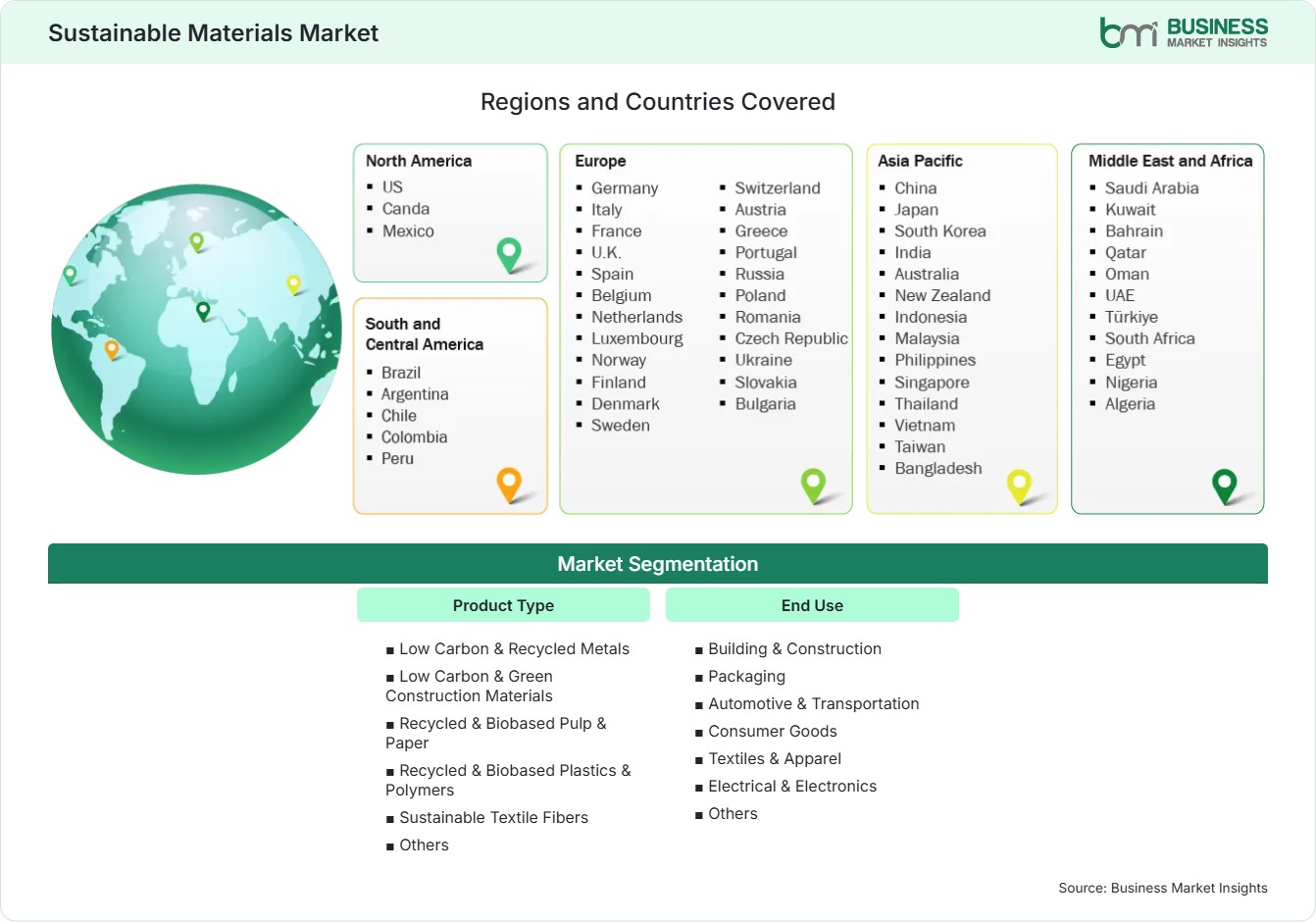The image size is (1316, 922).
Task: Click the green pin at the globe's left edge
Action: pos(70,275)
